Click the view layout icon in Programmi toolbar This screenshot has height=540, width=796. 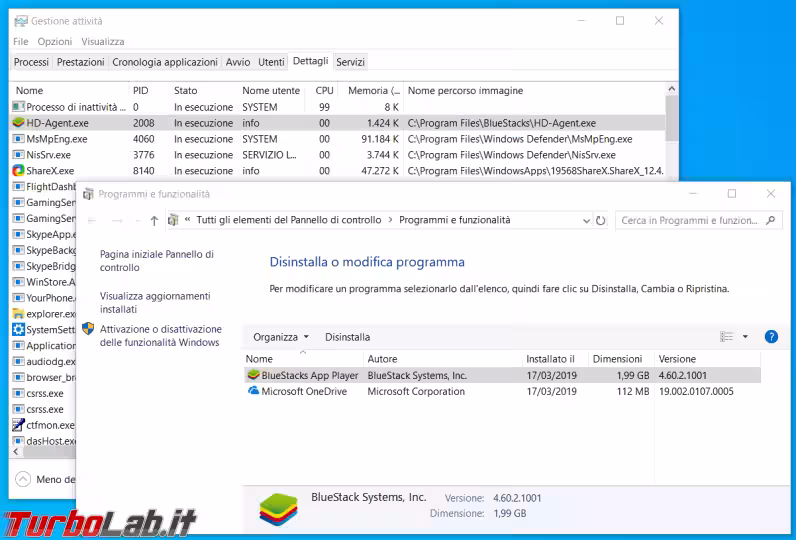tap(726, 336)
